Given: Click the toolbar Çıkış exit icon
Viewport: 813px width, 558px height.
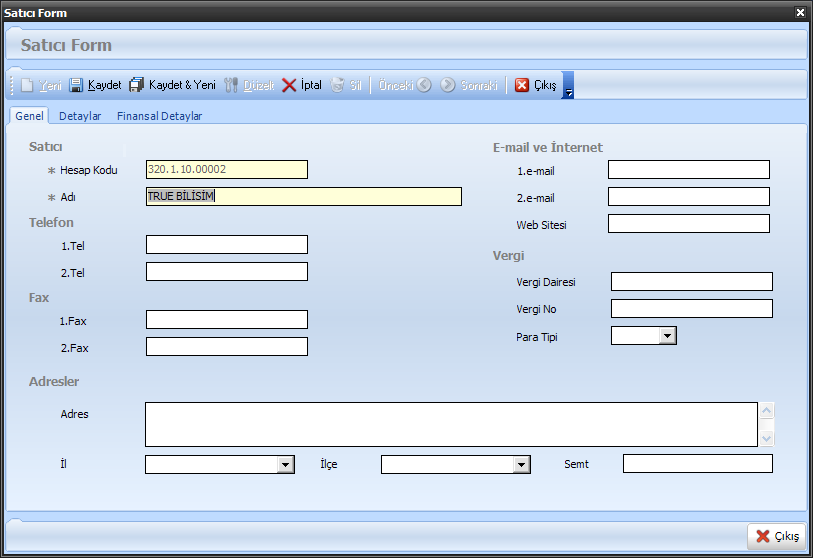Looking at the screenshot, I should [x=522, y=86].
